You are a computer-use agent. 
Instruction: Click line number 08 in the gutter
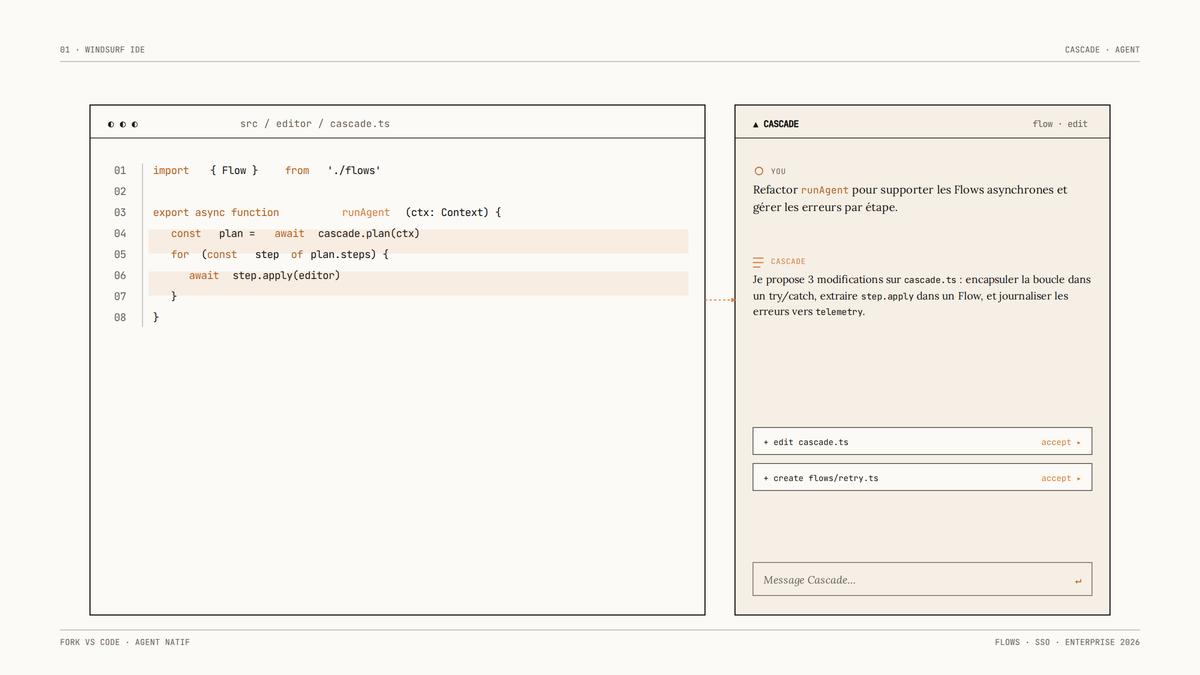(120, 318)
